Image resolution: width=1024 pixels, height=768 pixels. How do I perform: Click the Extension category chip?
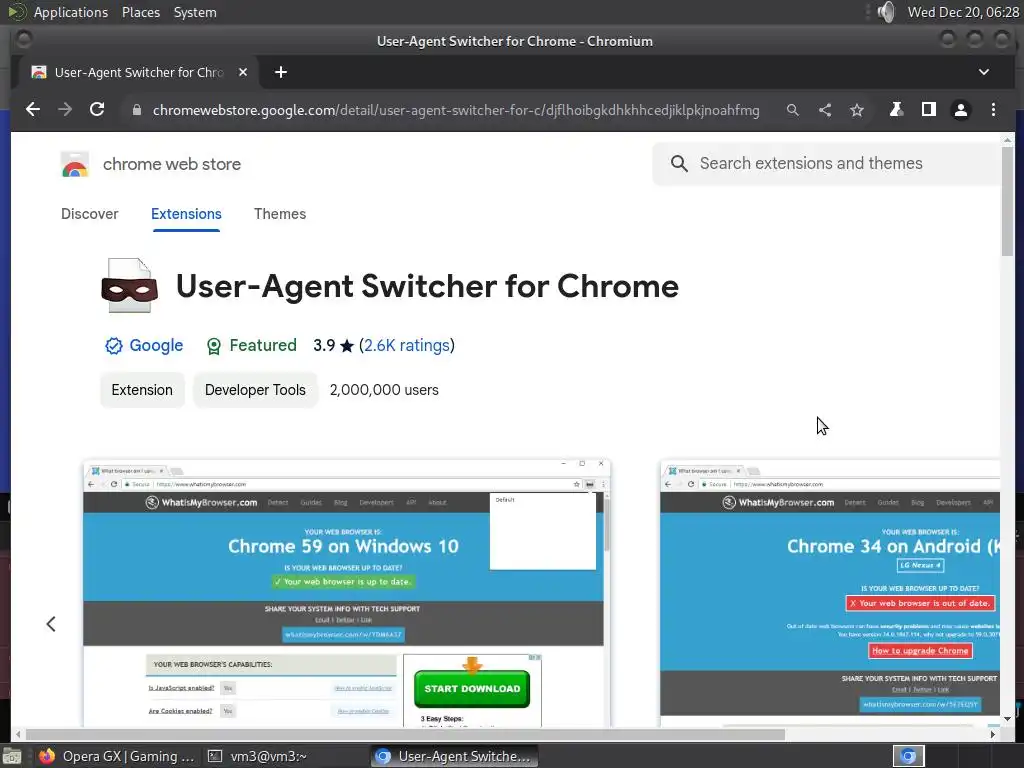click(142, 390)
